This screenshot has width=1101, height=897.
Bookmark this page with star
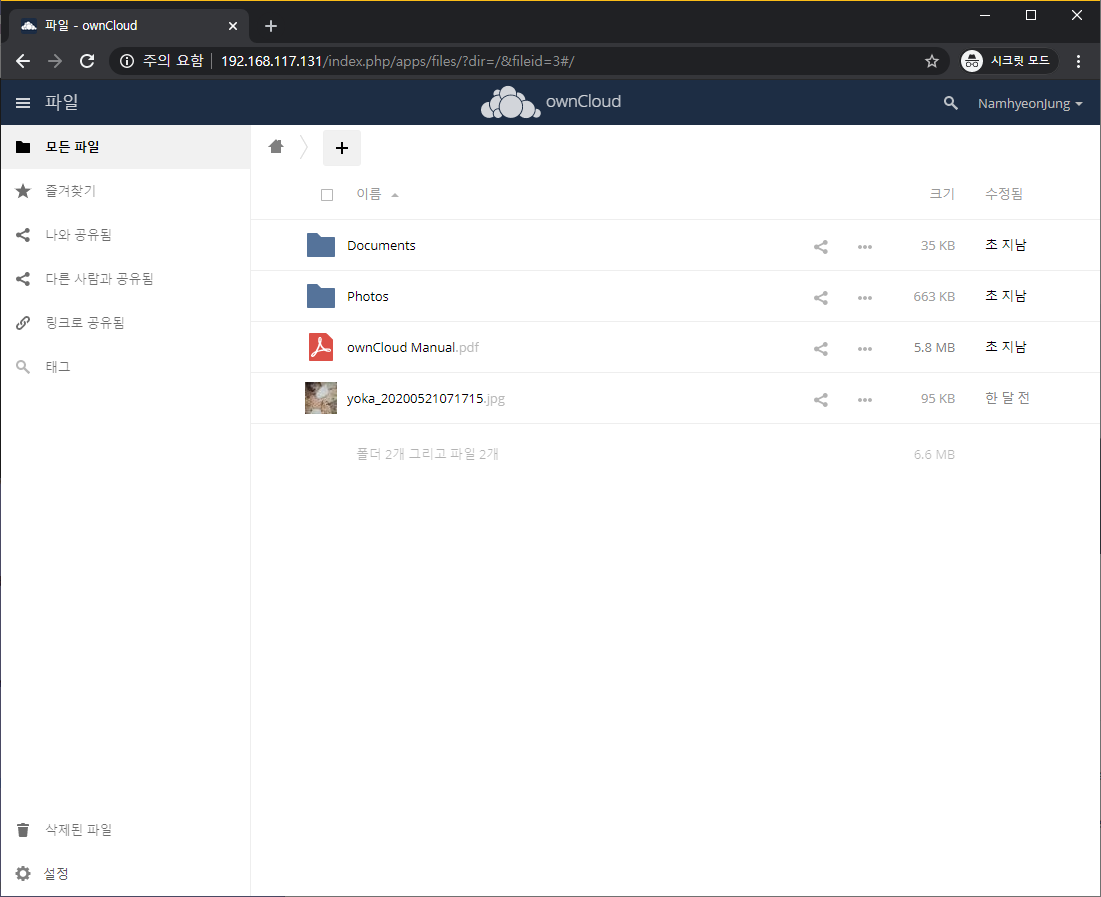[x=932, y=61]
